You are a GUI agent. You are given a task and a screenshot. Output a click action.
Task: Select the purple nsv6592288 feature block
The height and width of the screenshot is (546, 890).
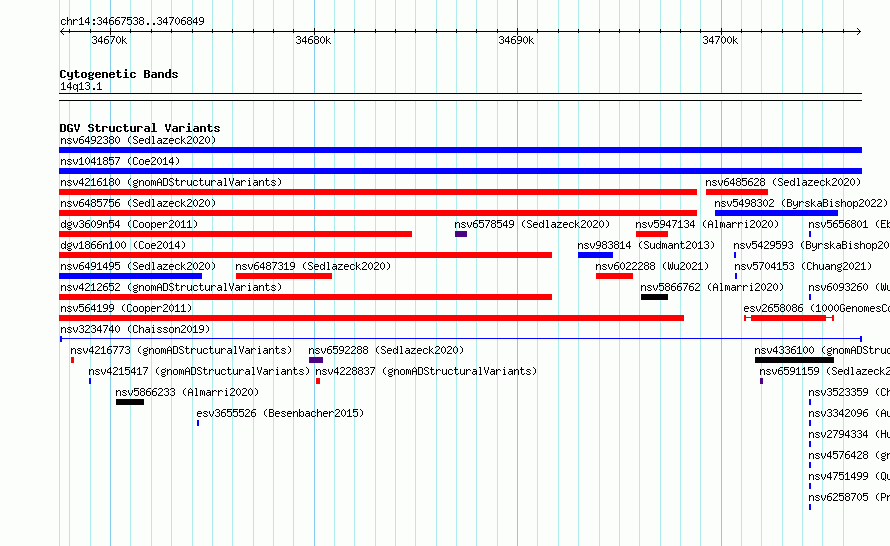[316, 360]
